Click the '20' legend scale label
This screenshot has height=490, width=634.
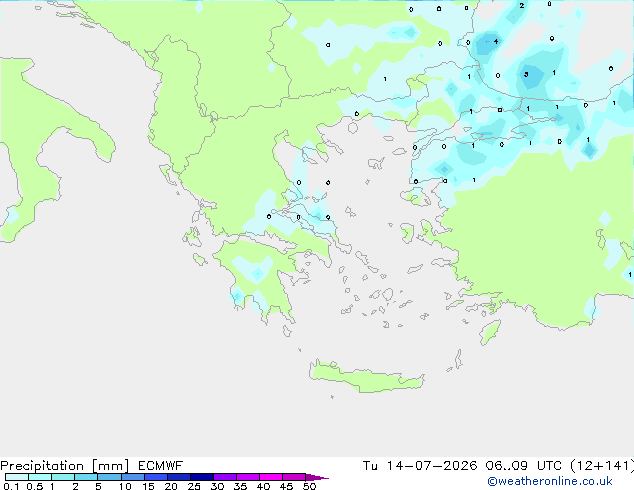[x=171, y=486]
